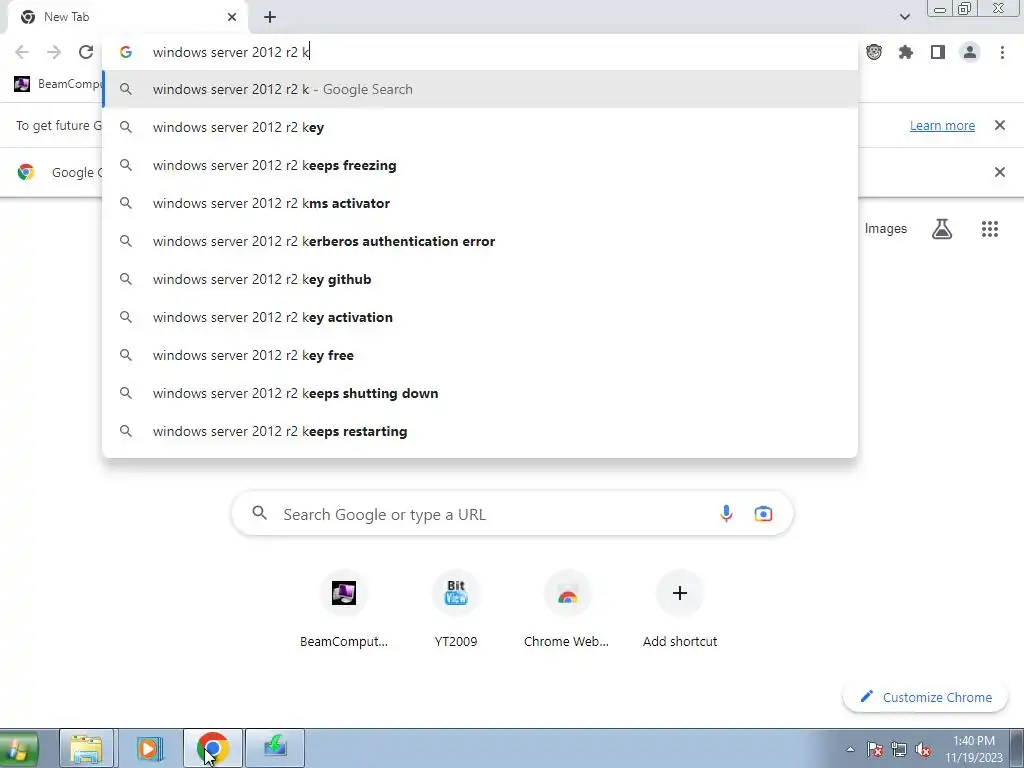
Task: Click the omnibox text field
Action: coord(480,52)
